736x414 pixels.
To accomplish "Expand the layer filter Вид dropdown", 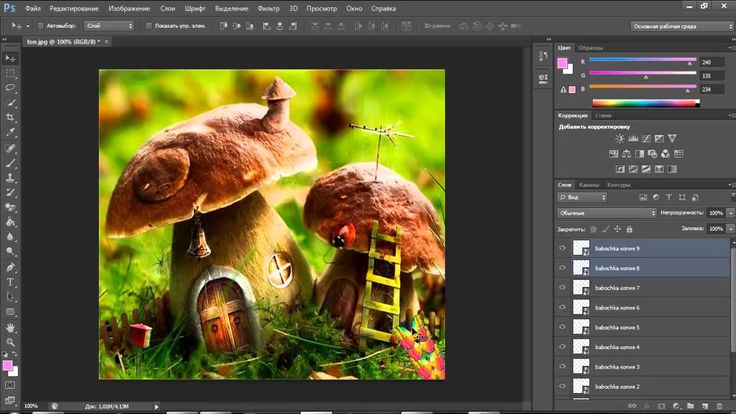I will [584, 198].
